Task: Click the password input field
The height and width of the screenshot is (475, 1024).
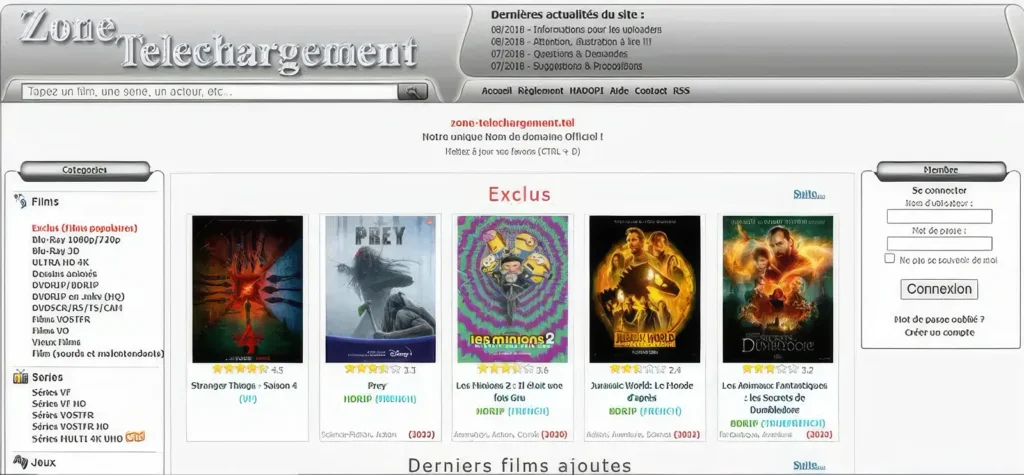Action: click(939, 244)
